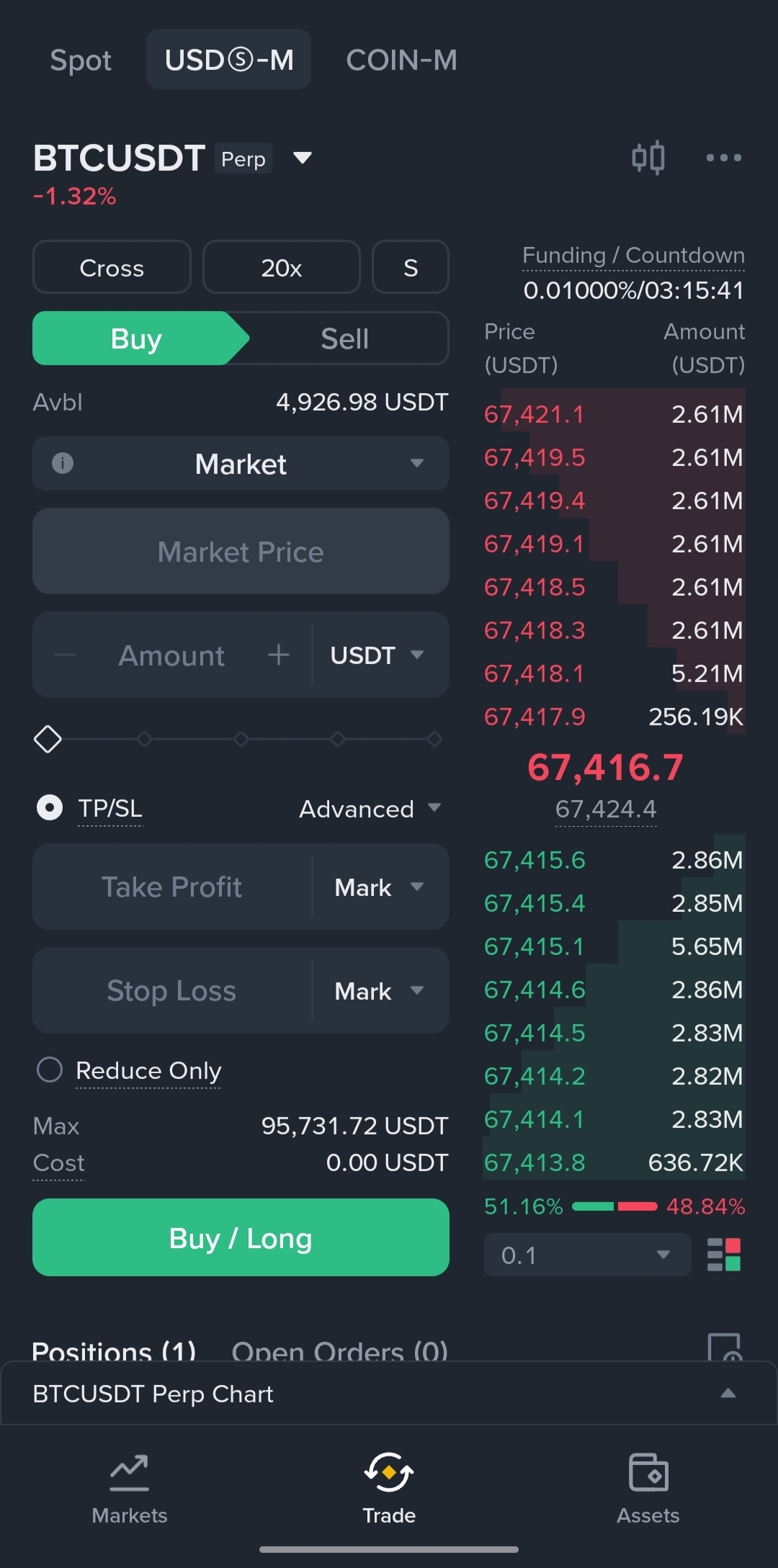The image size is (778, 1568).
Task: Switch to the Sell side toggle
Action: [x=345, y=339]
